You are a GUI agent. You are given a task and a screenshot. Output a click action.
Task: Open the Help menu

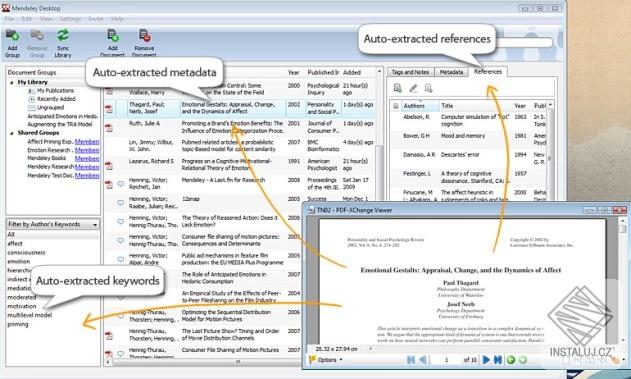[x=117, y=19]
